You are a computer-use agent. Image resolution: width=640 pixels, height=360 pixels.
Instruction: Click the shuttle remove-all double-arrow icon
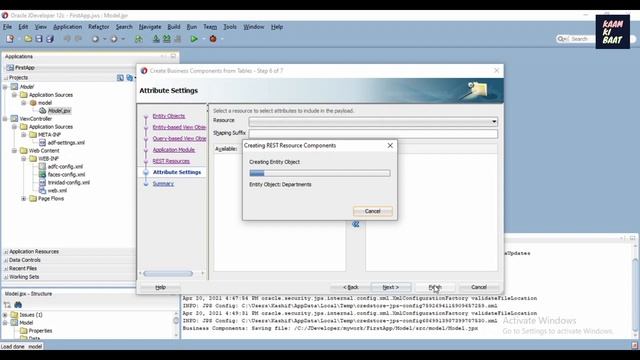pyautogui.click(x=356, y=224)
